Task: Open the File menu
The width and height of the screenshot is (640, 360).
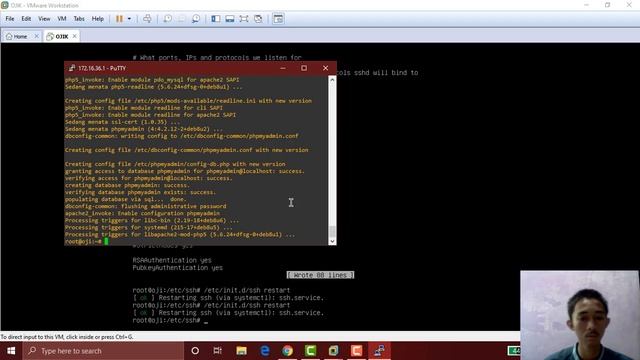Action: pos(10,19)
